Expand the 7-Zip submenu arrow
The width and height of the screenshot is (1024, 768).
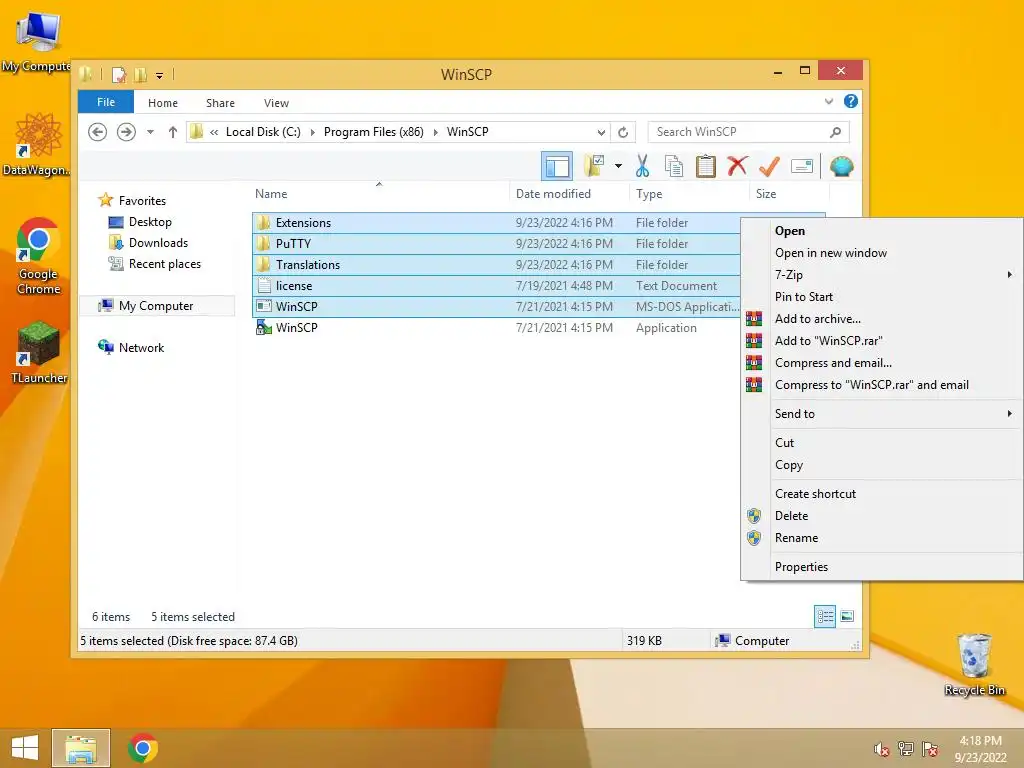coord(1010,275)
